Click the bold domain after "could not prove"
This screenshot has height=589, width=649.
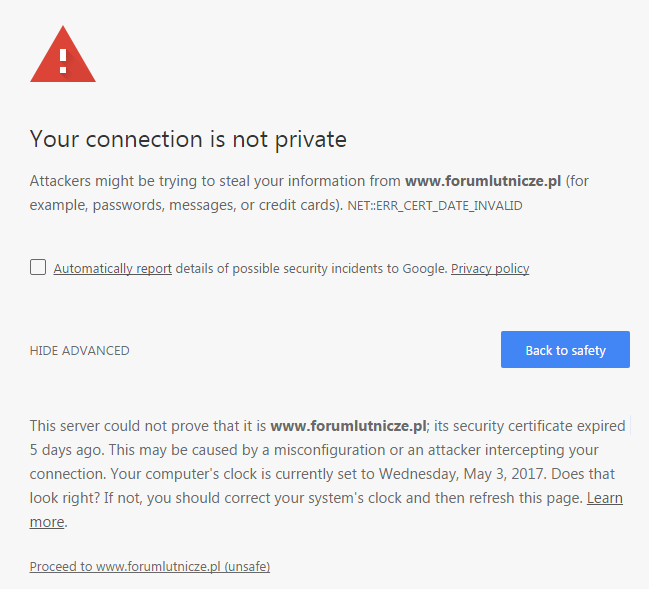(349, 426)
